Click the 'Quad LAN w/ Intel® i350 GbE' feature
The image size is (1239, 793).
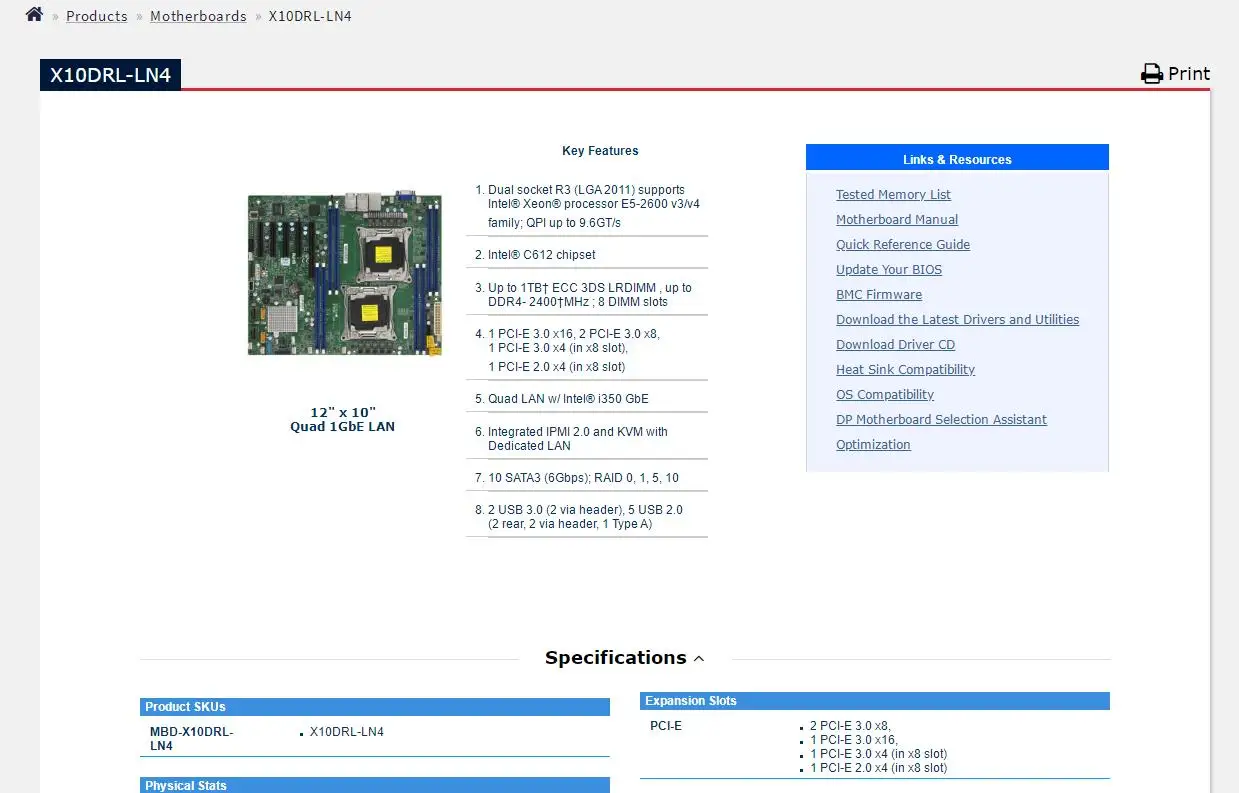click(568, 399)
